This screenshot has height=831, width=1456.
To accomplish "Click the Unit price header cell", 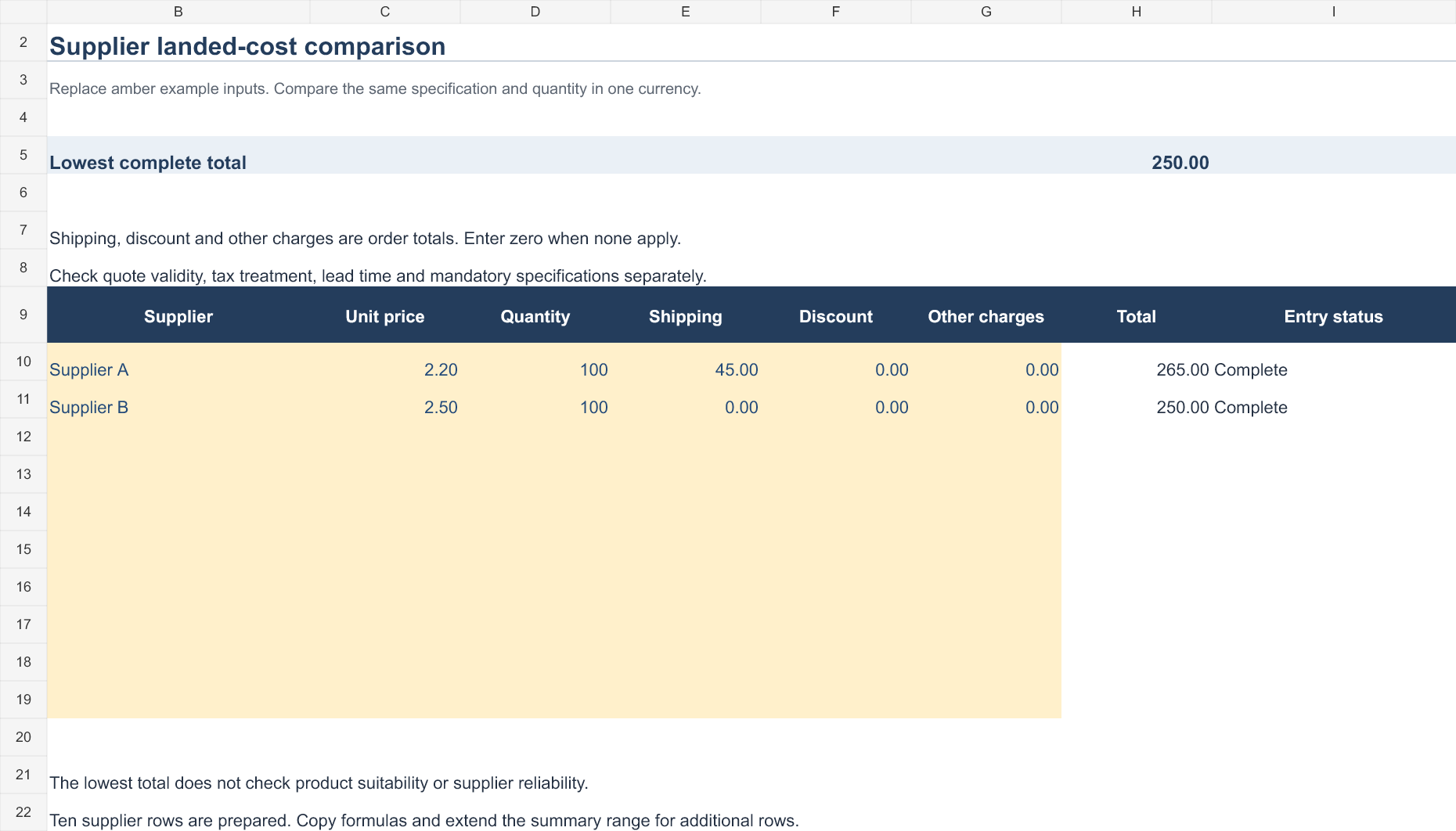I will 385,315.
